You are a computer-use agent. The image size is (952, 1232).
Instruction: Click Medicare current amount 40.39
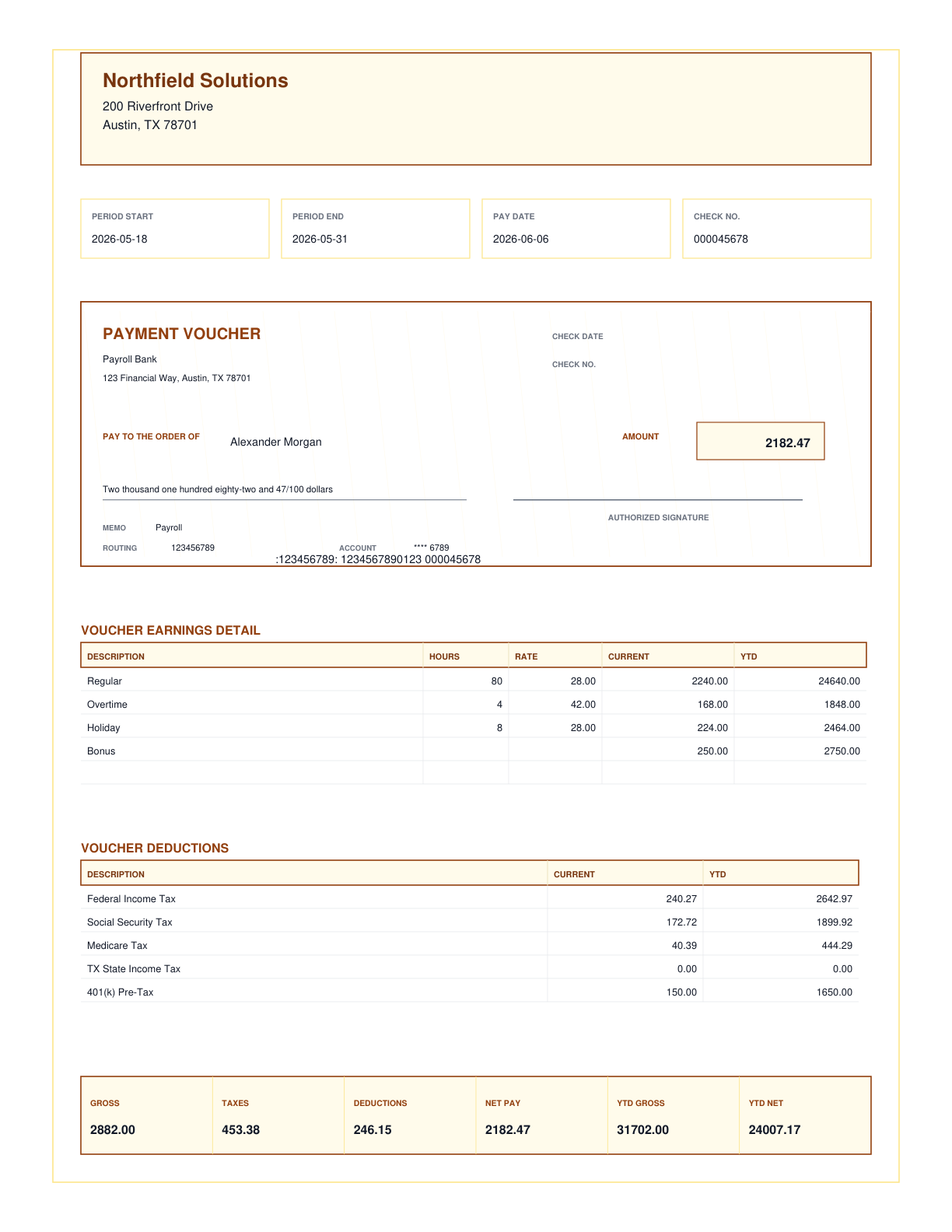684,946
